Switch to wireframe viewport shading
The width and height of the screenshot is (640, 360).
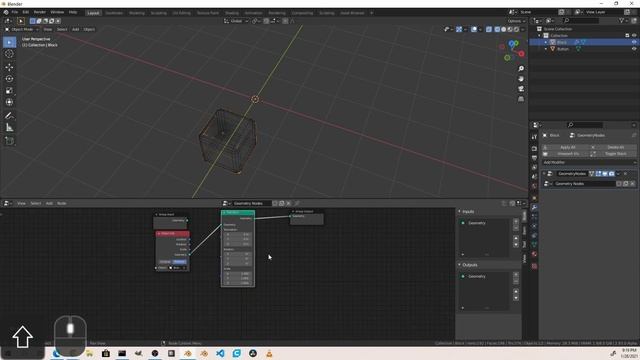497,29
